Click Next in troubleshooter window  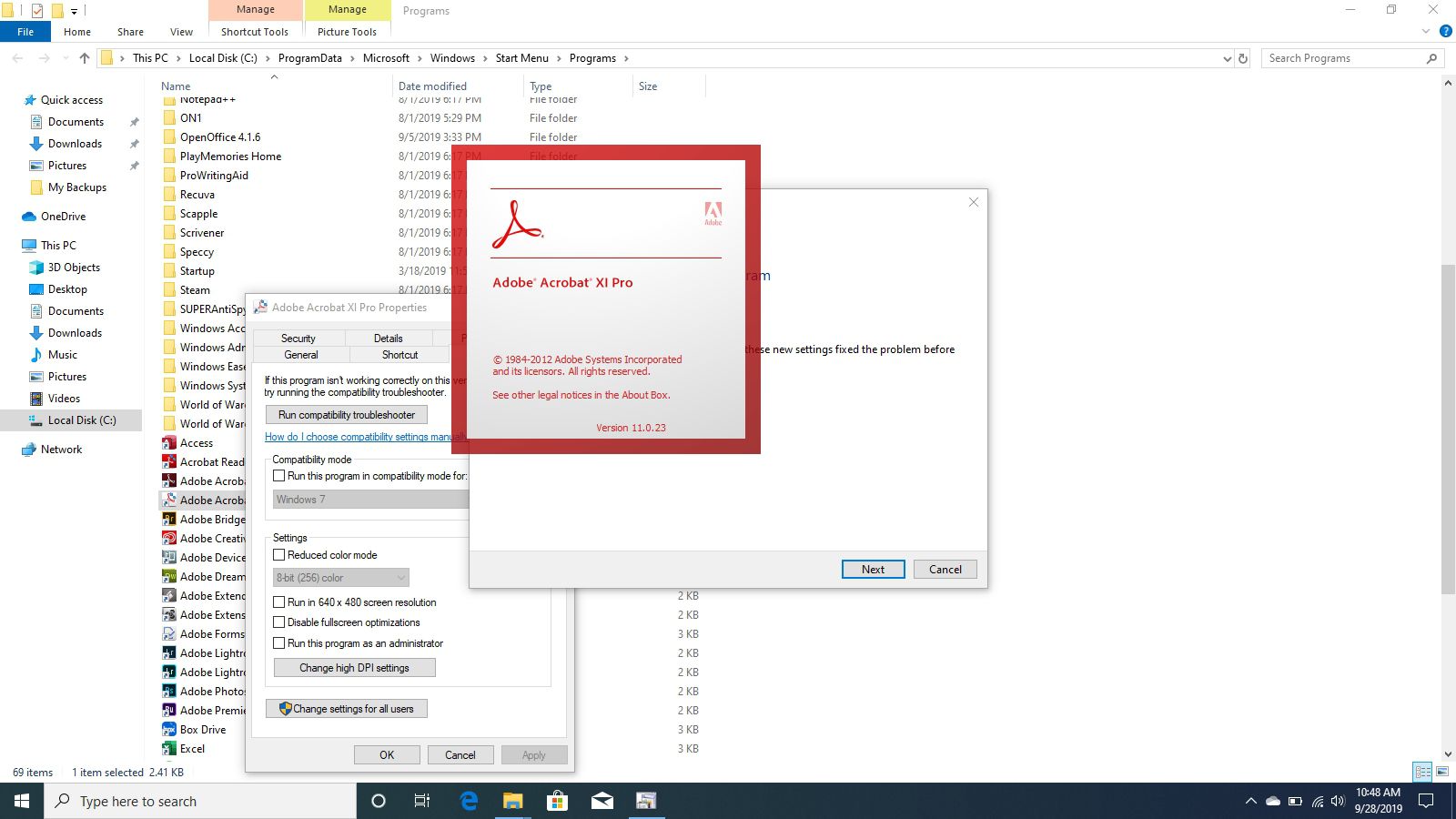[x=874, y=570]
